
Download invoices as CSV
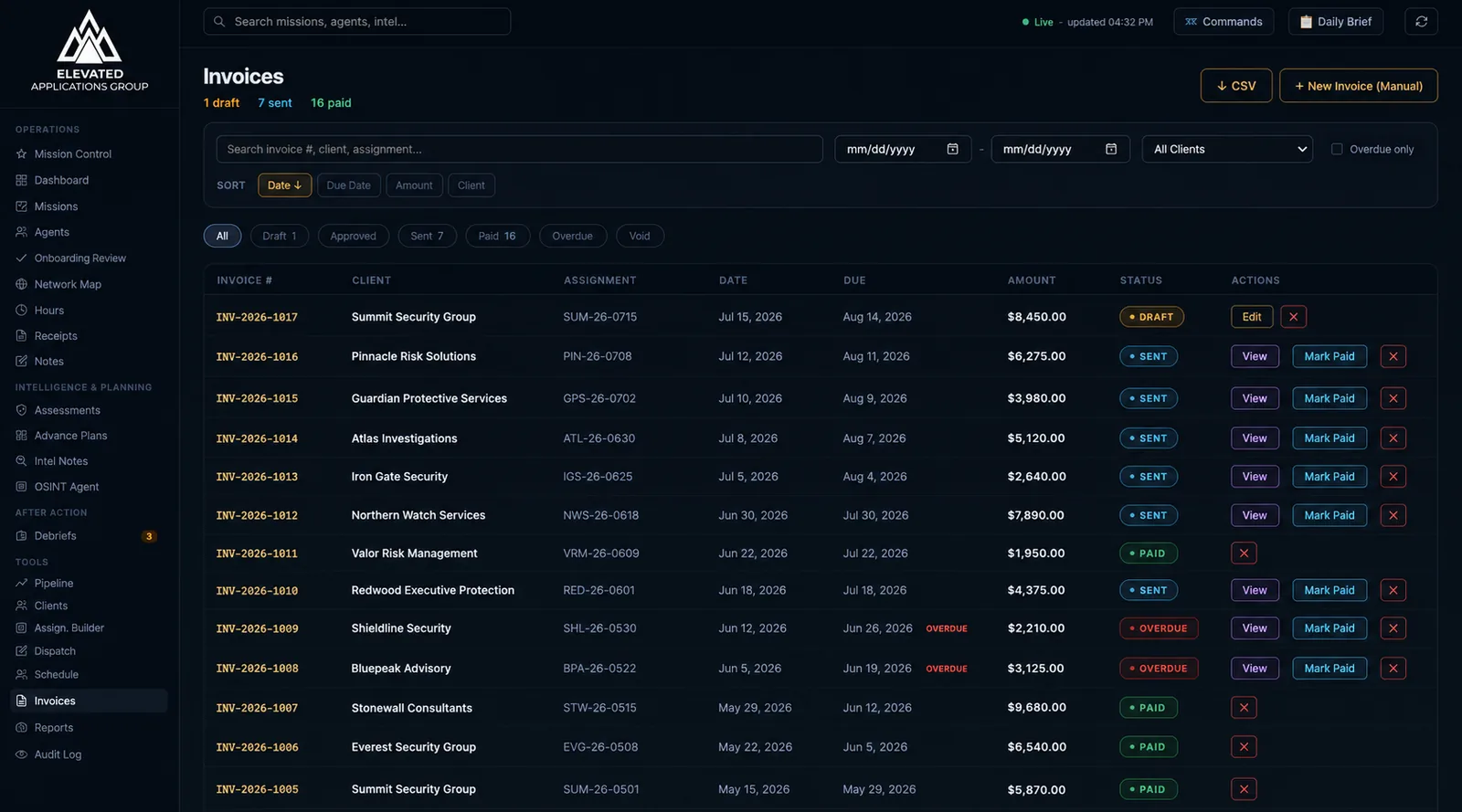(x=1236, y=86)
